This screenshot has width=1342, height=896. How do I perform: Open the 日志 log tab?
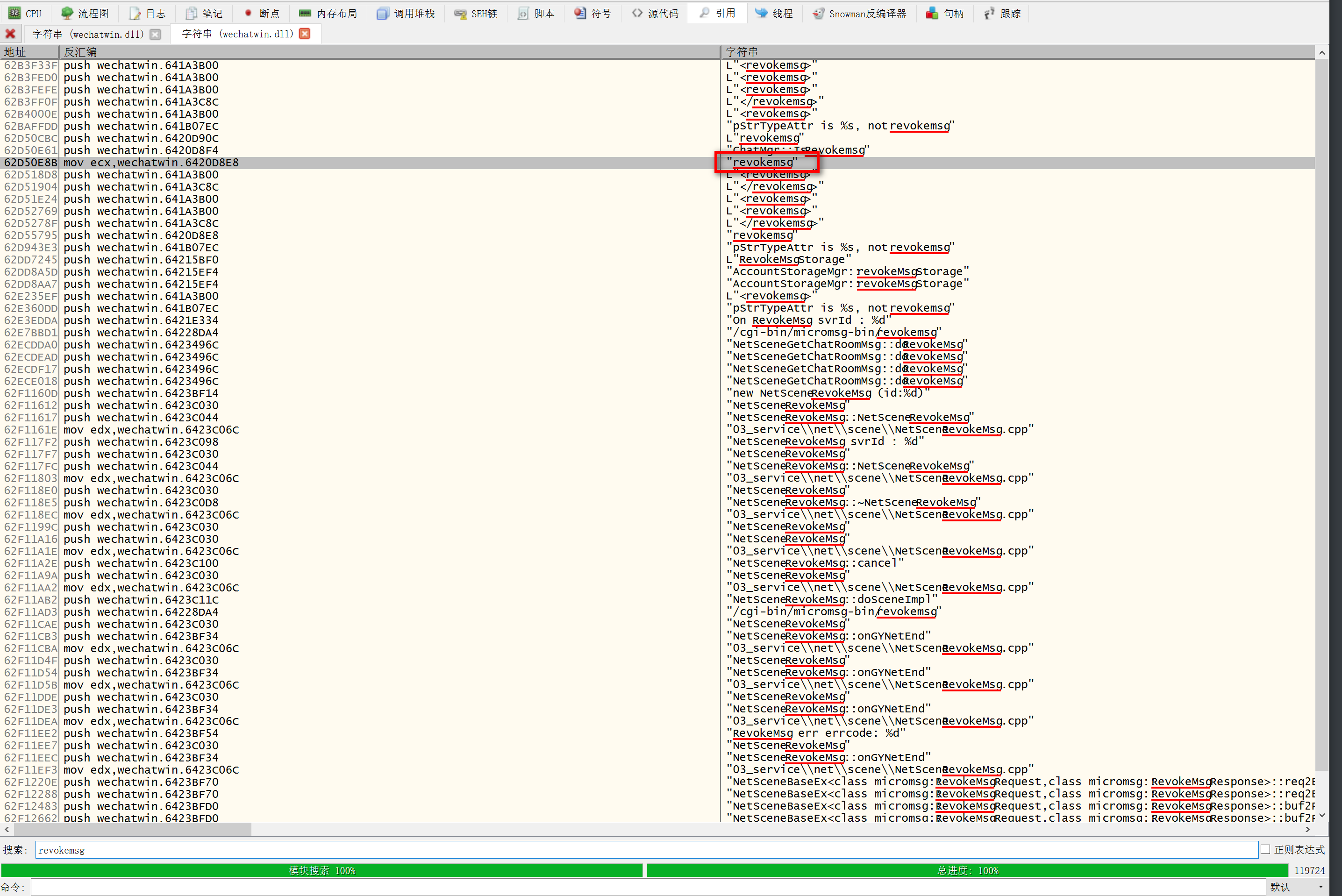point(148,13)
